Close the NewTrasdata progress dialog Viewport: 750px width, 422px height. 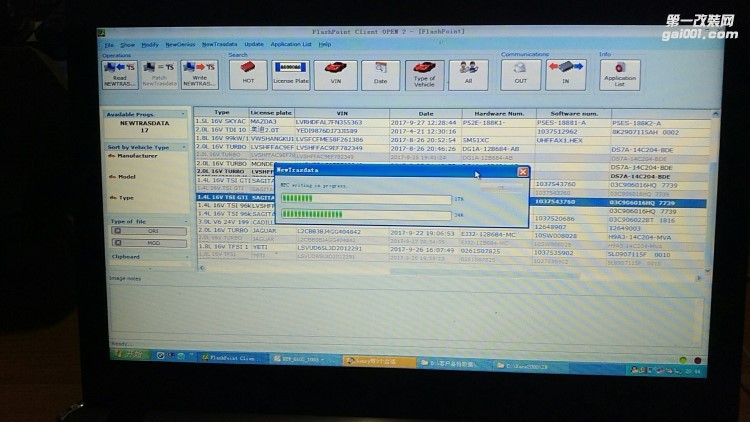[522, 171]
